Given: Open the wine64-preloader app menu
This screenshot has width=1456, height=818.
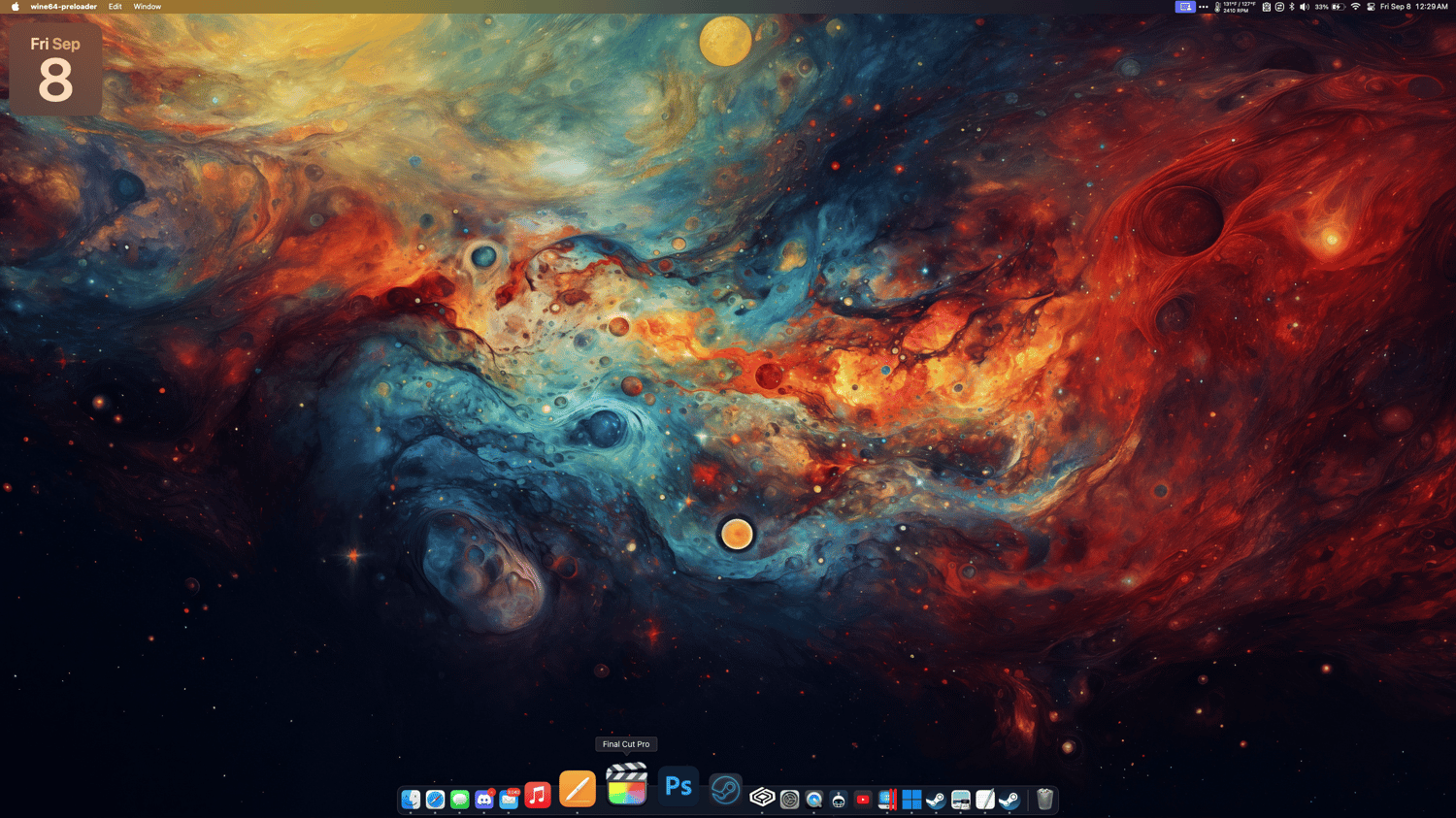Looking at the screenshot, I should (x=64, y=7).
